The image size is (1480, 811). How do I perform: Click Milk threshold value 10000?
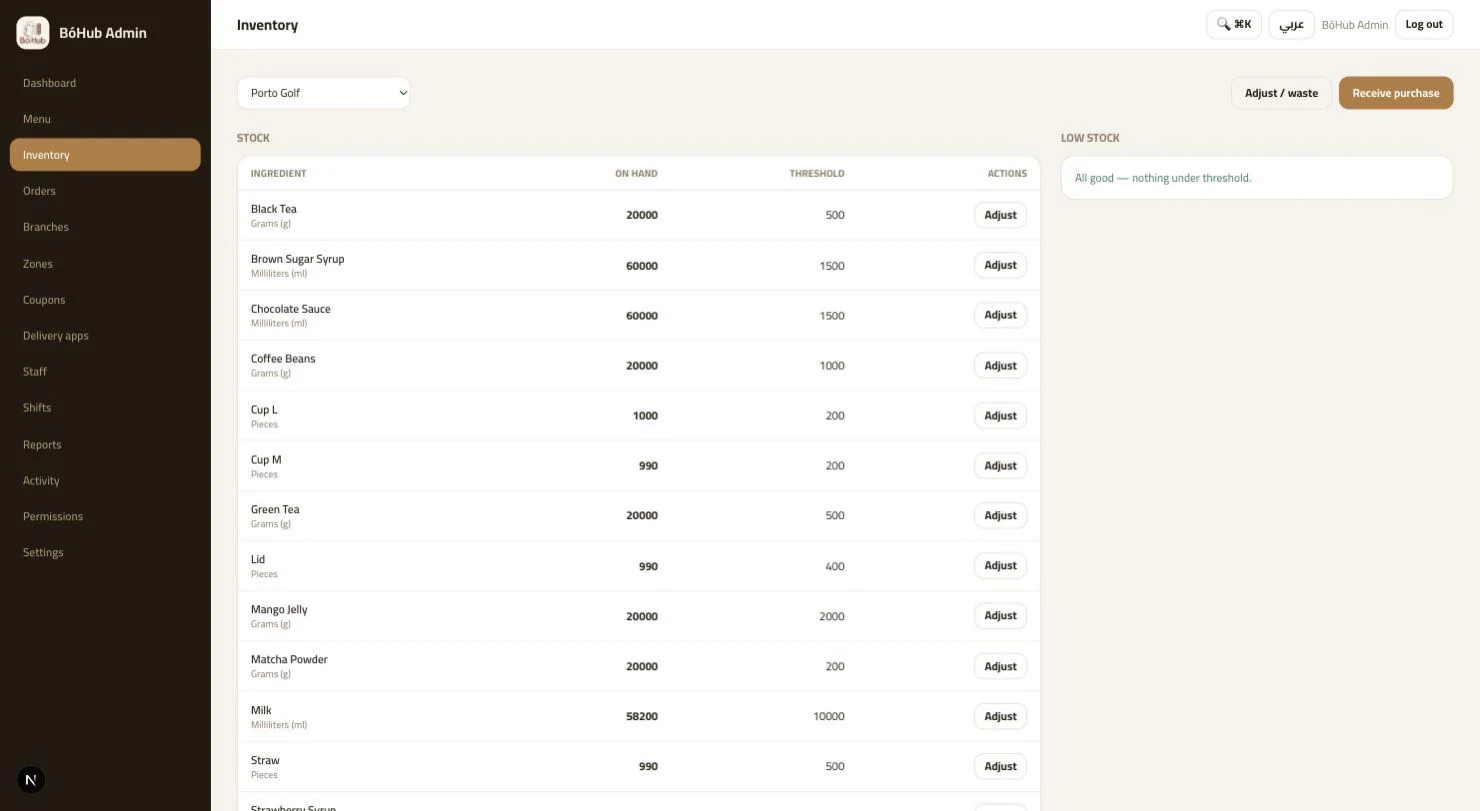click(829, 717)
